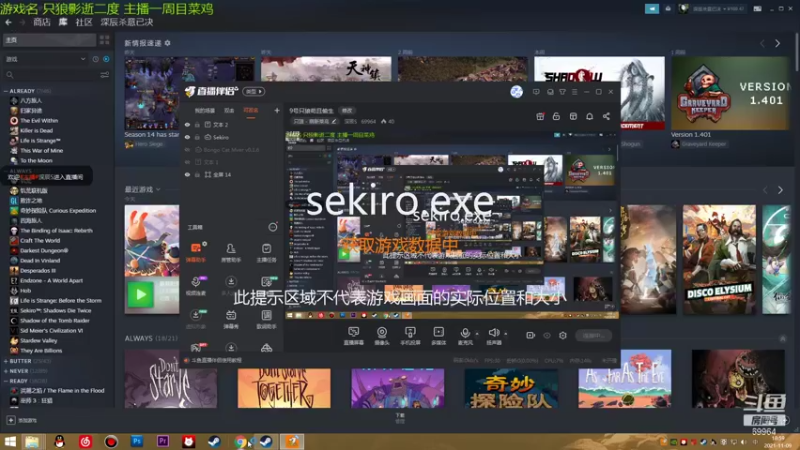Expand the BUTTER collection in Steam library
The height and width of the screenshot is (450, 800).
pyautogui.click(x=6, y=361)
